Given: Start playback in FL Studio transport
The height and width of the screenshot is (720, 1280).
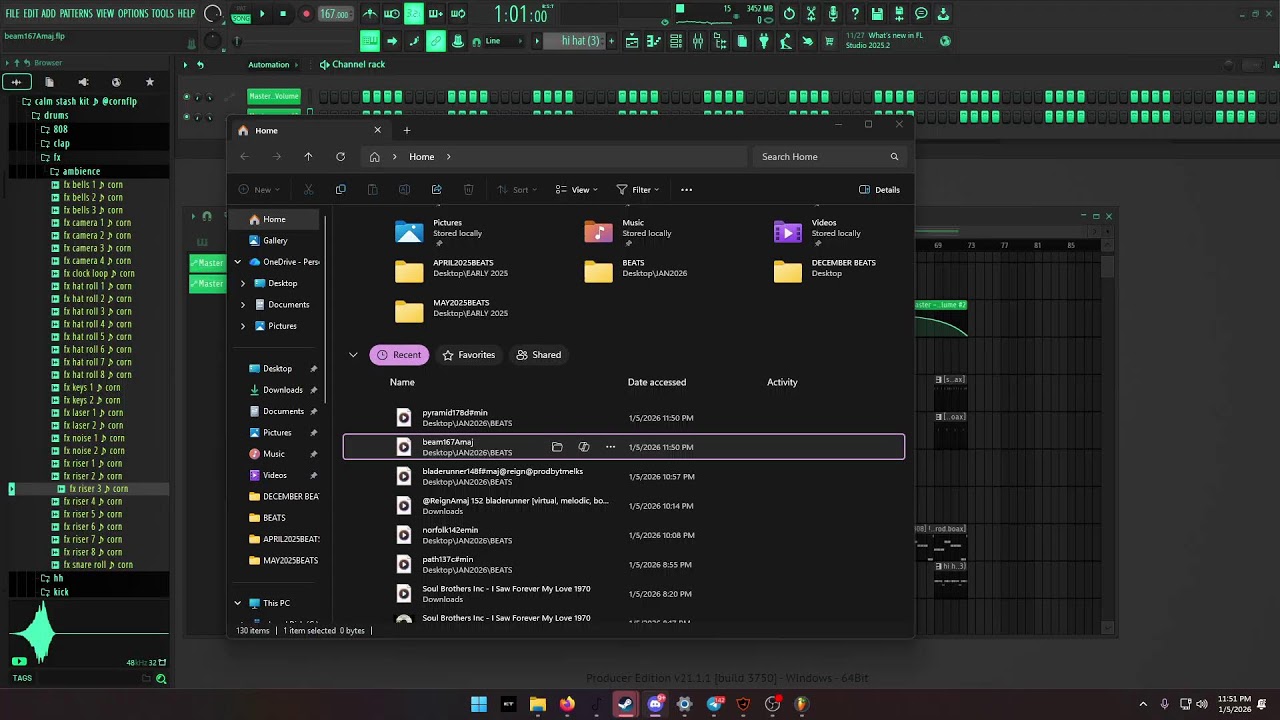Looking at the screenshot, I should point(262,14).
